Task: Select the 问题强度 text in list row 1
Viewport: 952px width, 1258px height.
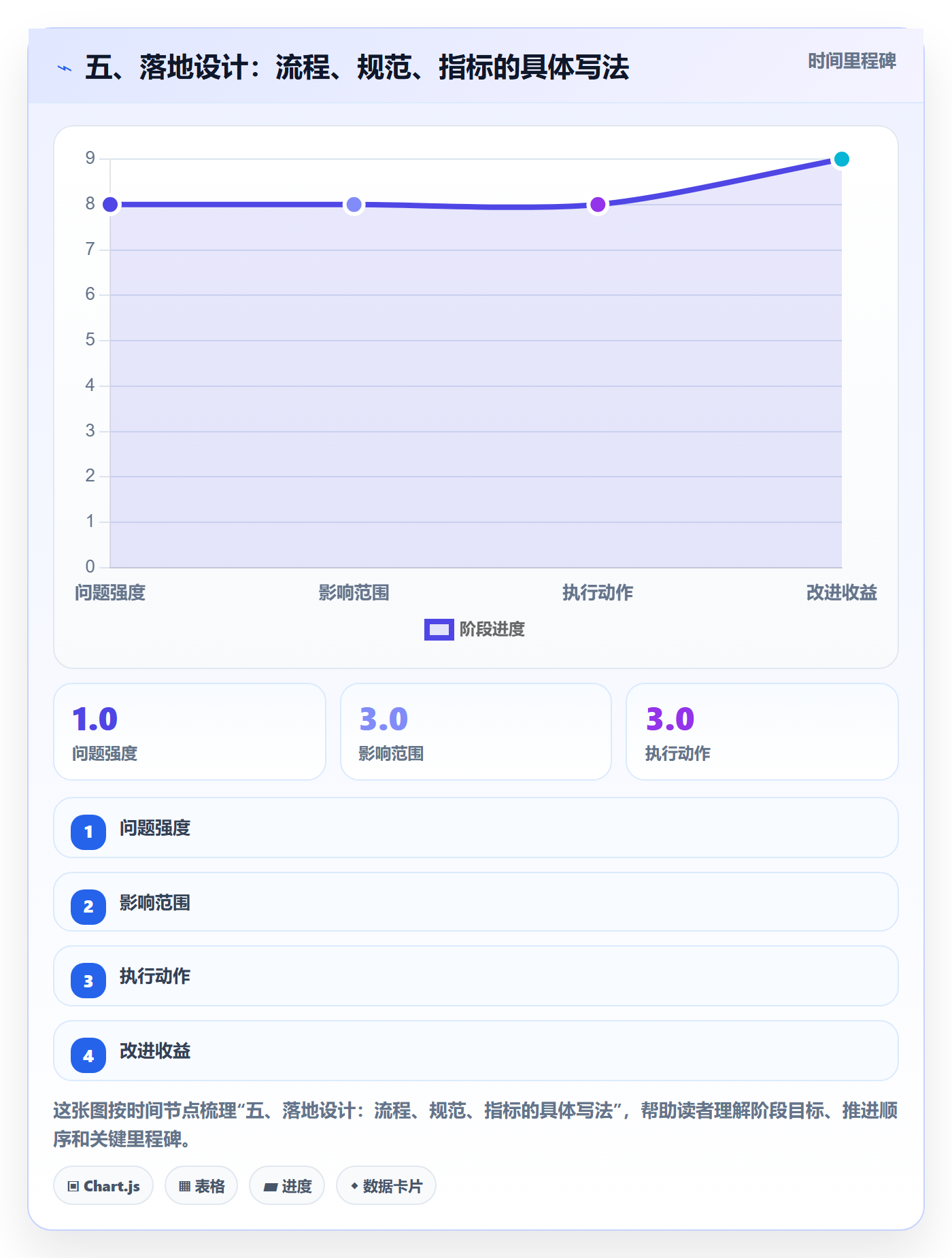Action: pyautogui.click(x=155, y=828)
